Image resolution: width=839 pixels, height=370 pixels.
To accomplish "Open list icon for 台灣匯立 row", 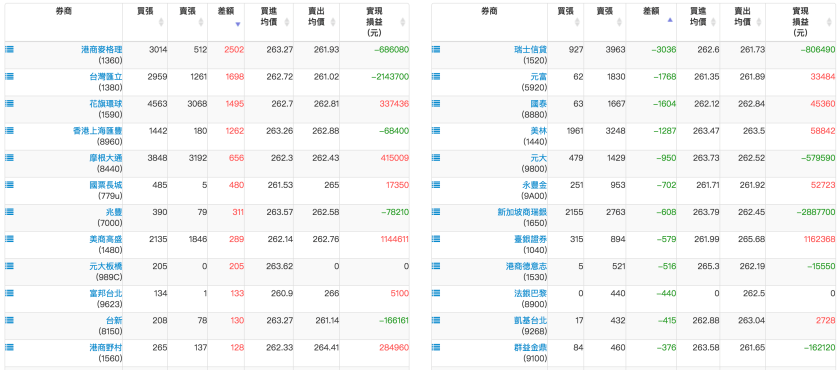I will coord(9,76).
